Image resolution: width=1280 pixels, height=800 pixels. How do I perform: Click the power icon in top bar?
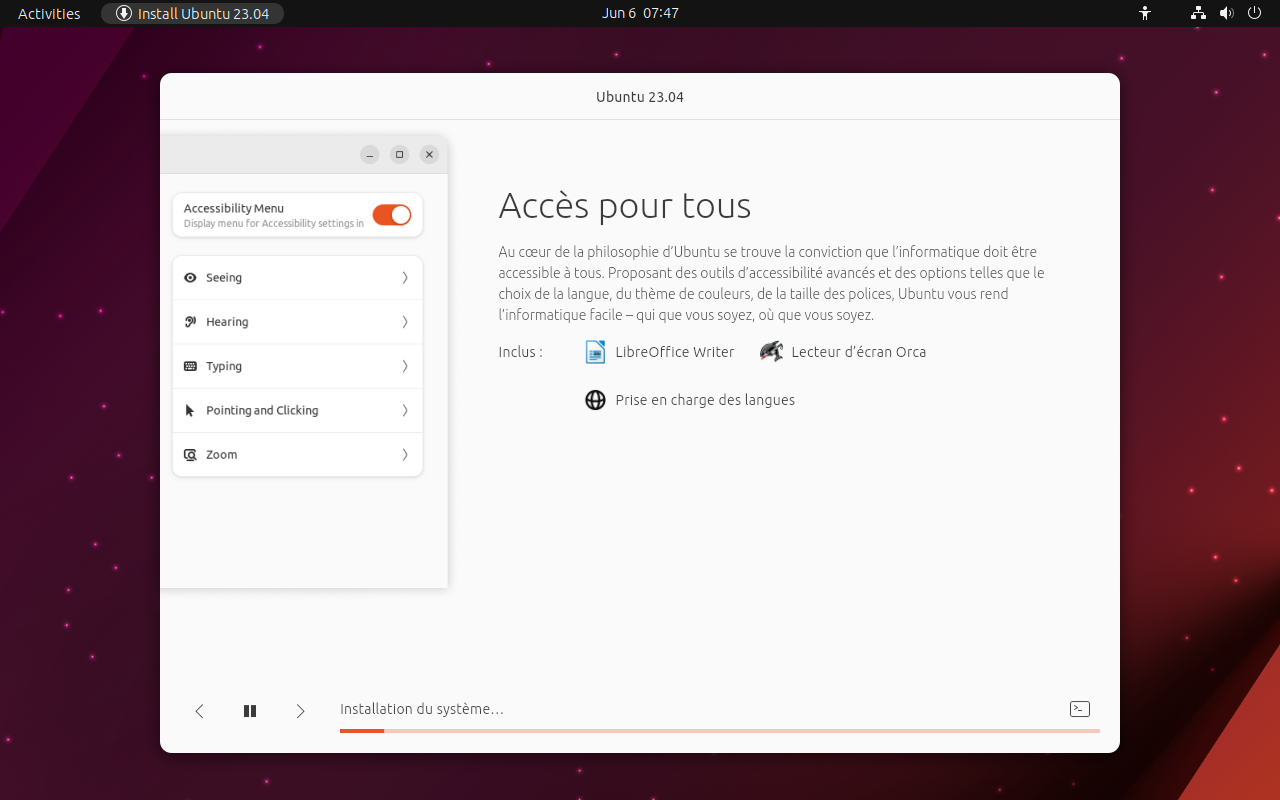point(1256,13)
